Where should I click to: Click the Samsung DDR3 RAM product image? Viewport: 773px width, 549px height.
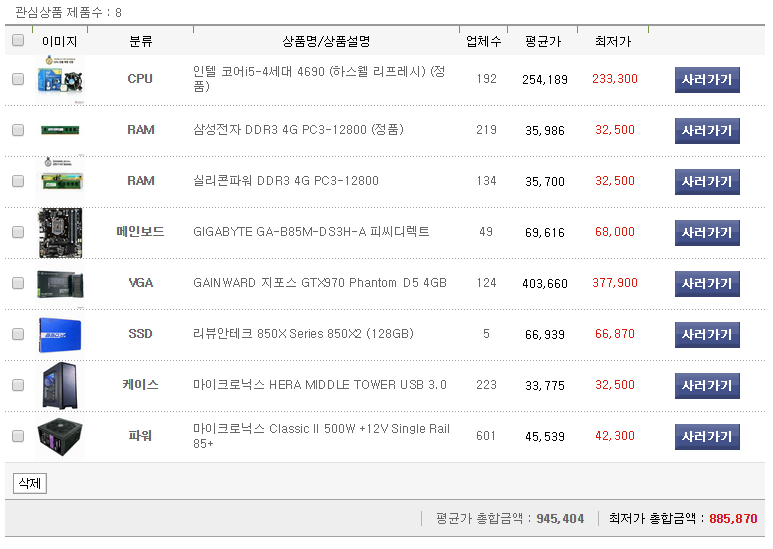click(60, 130)
